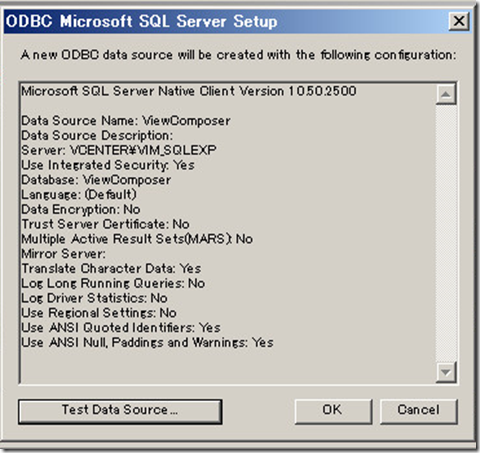Click the scroll up arrow in configuration list

pos(446,95)
